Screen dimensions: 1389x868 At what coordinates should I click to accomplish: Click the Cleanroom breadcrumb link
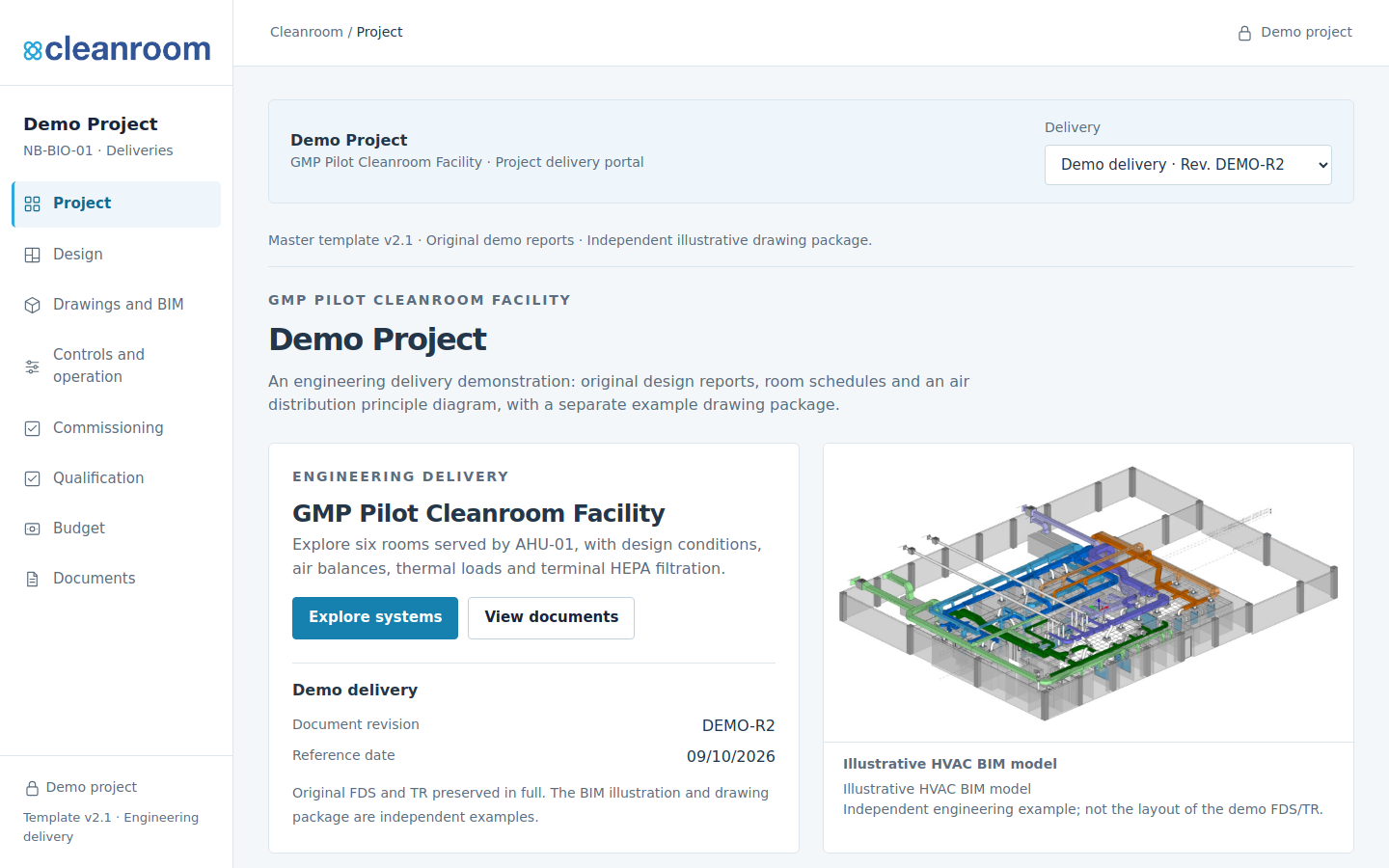pos(307,32)
